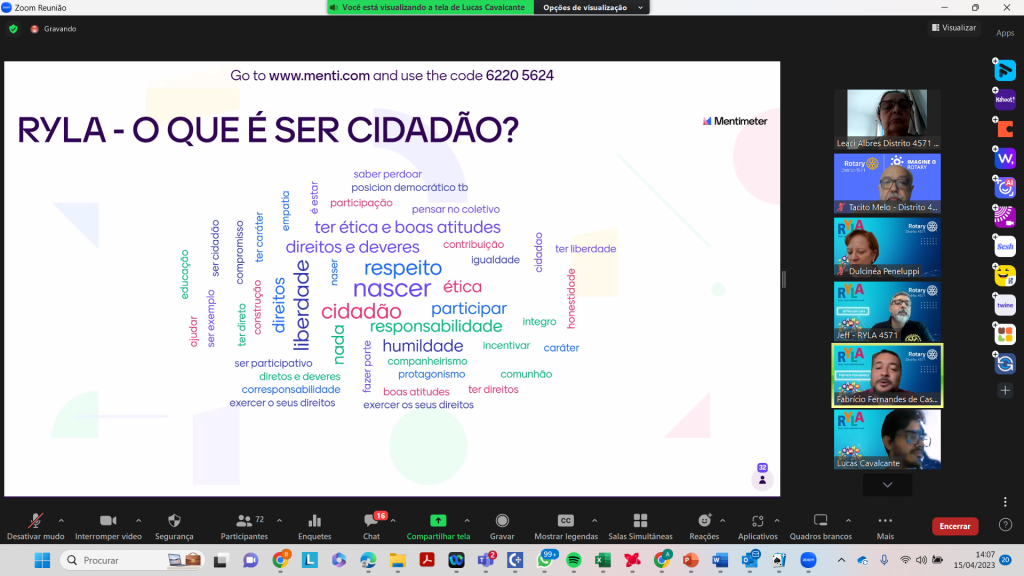Open the Mais menu
Viewport: 1024px width, 576px height.
(885, 525)
